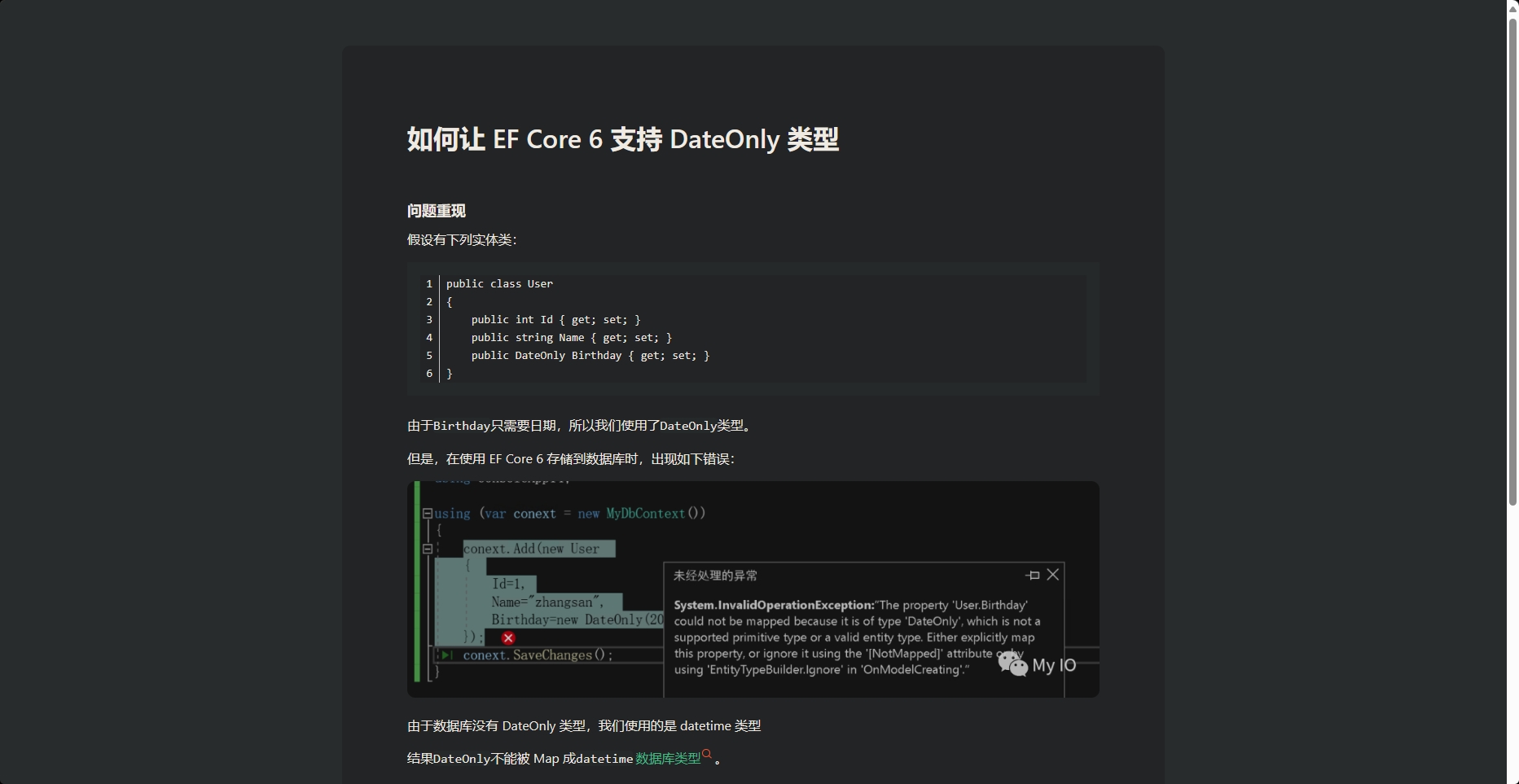Click the page vertical scrollbar thumb
1519x784 pixels.
click(1512, 261)
